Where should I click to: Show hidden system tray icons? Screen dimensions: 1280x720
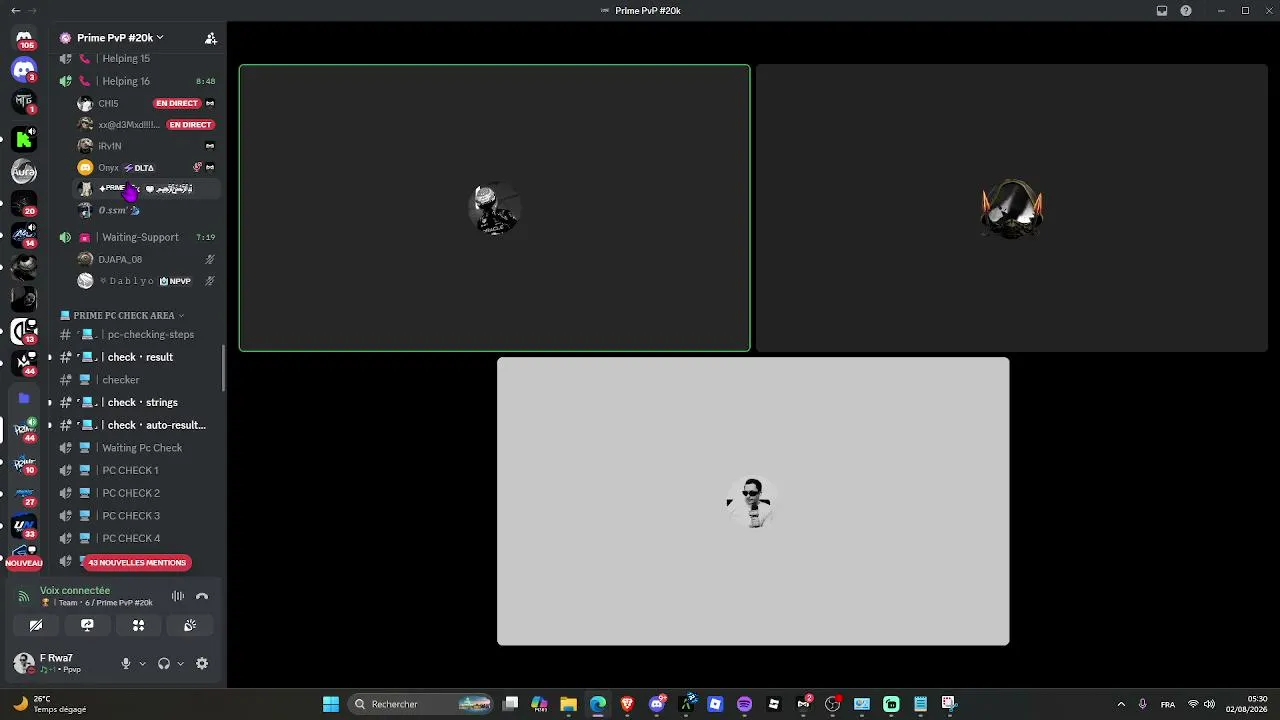point(1121,704)
